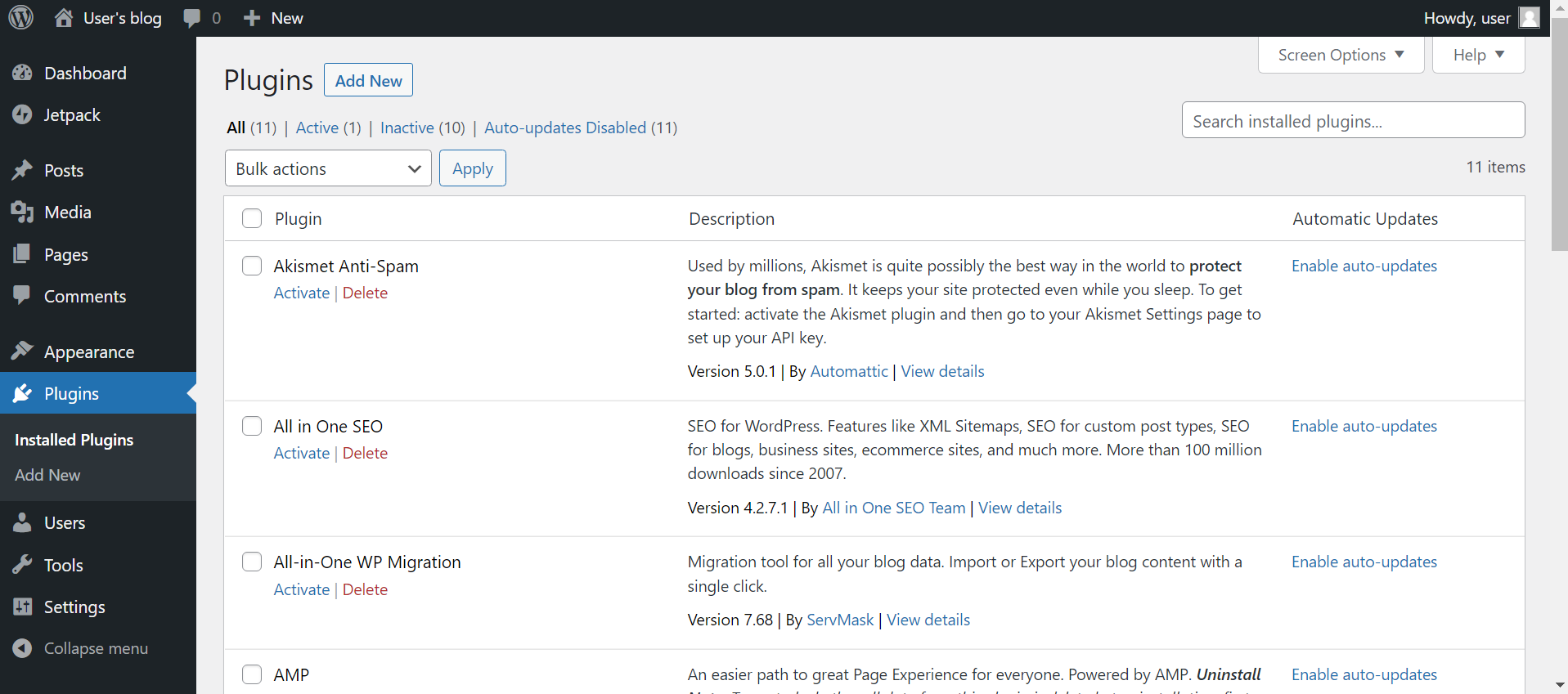The height and width of the screenshot is (694, 1568).
Task: Click the home icon beside User's blog
Action: coord(64,17)
